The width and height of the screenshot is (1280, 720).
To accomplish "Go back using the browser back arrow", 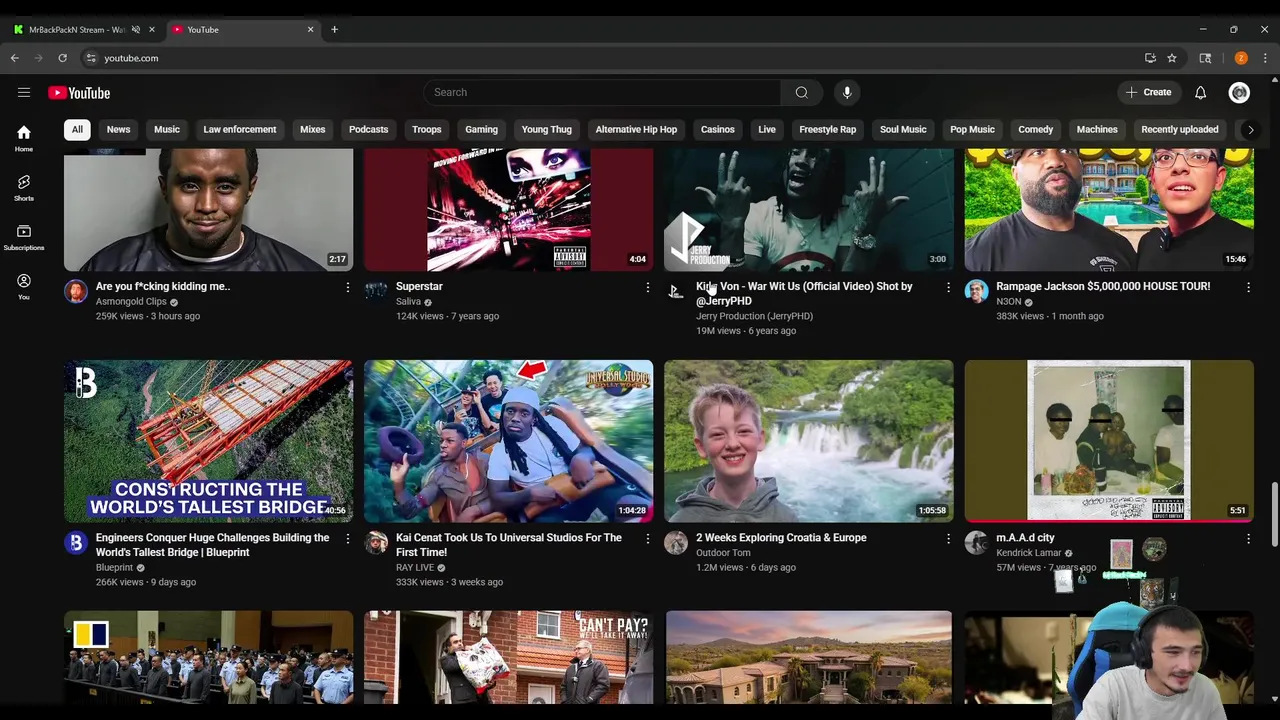I will tap(15, 58).
